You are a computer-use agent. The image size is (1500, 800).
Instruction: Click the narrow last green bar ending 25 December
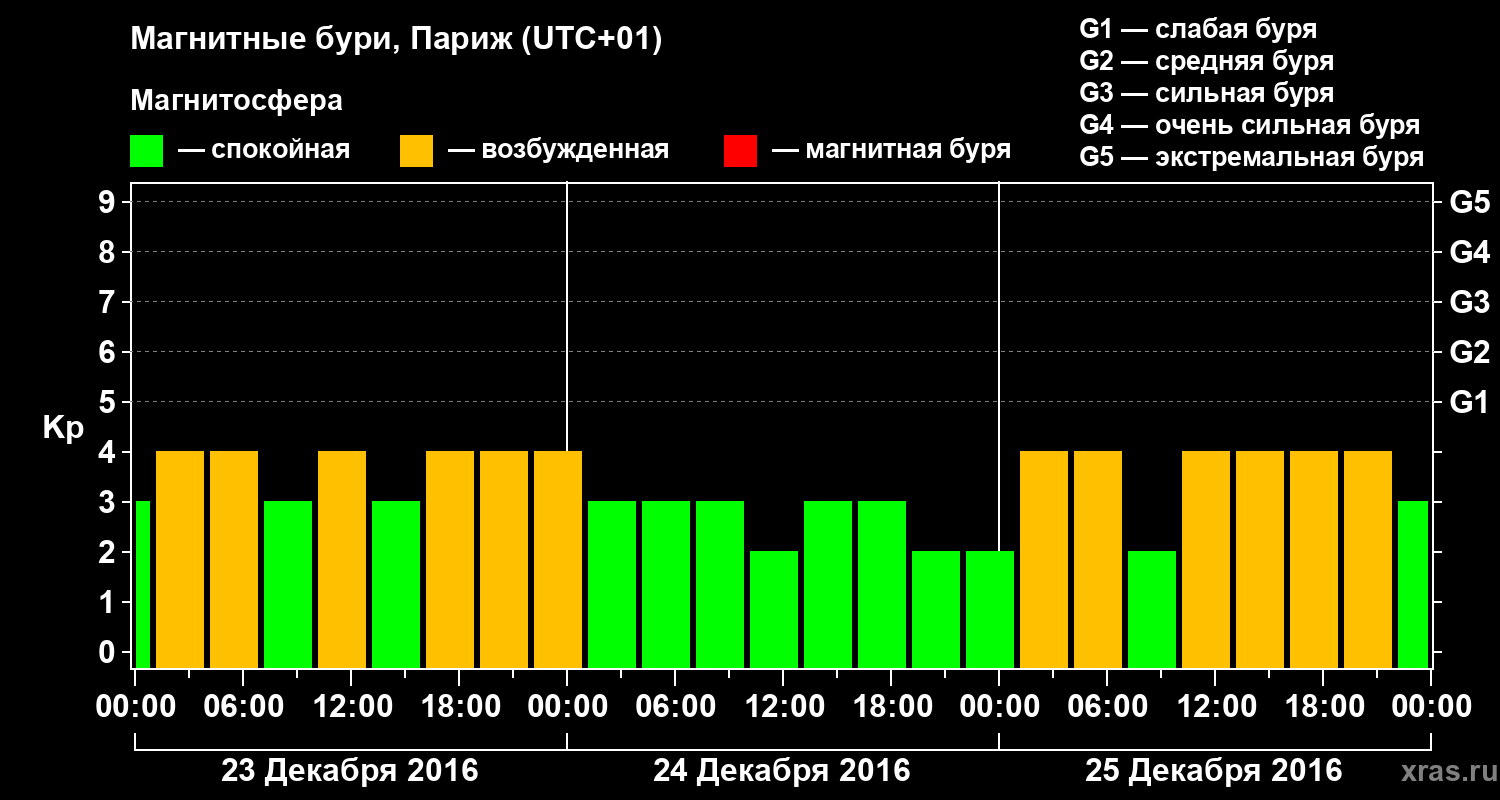(x=1413, y=584)
